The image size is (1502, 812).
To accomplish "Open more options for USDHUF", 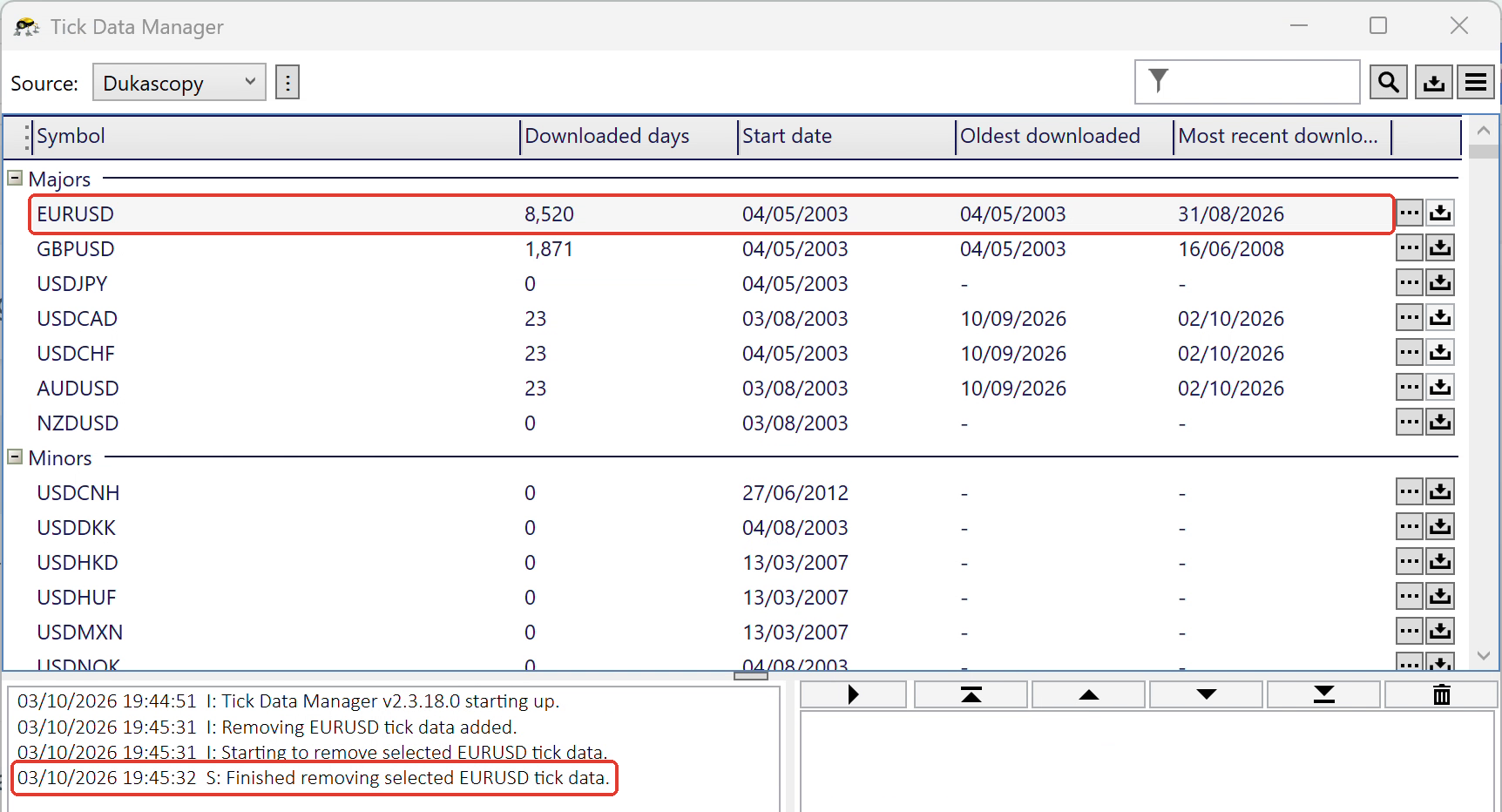I will click(1410, 597).
